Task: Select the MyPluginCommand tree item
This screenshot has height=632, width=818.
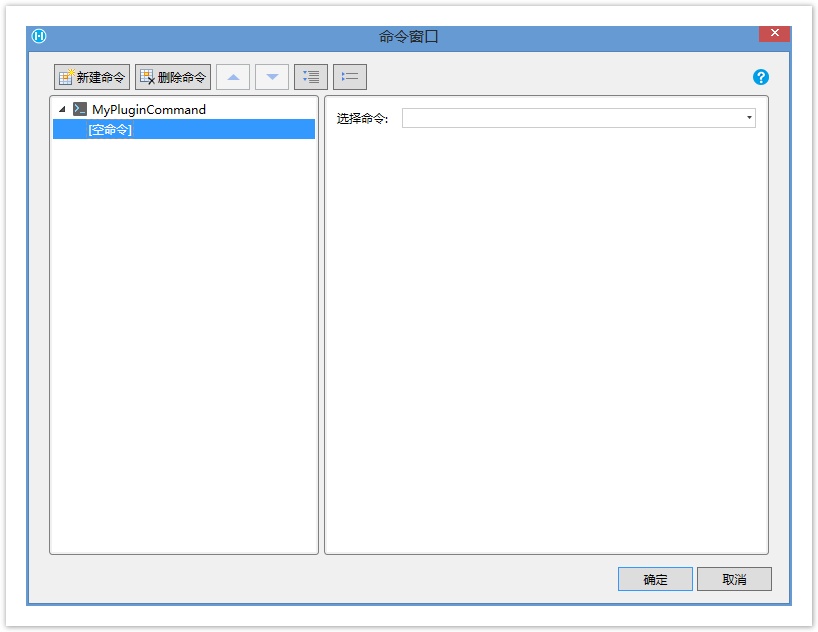Action: [149, 109]
